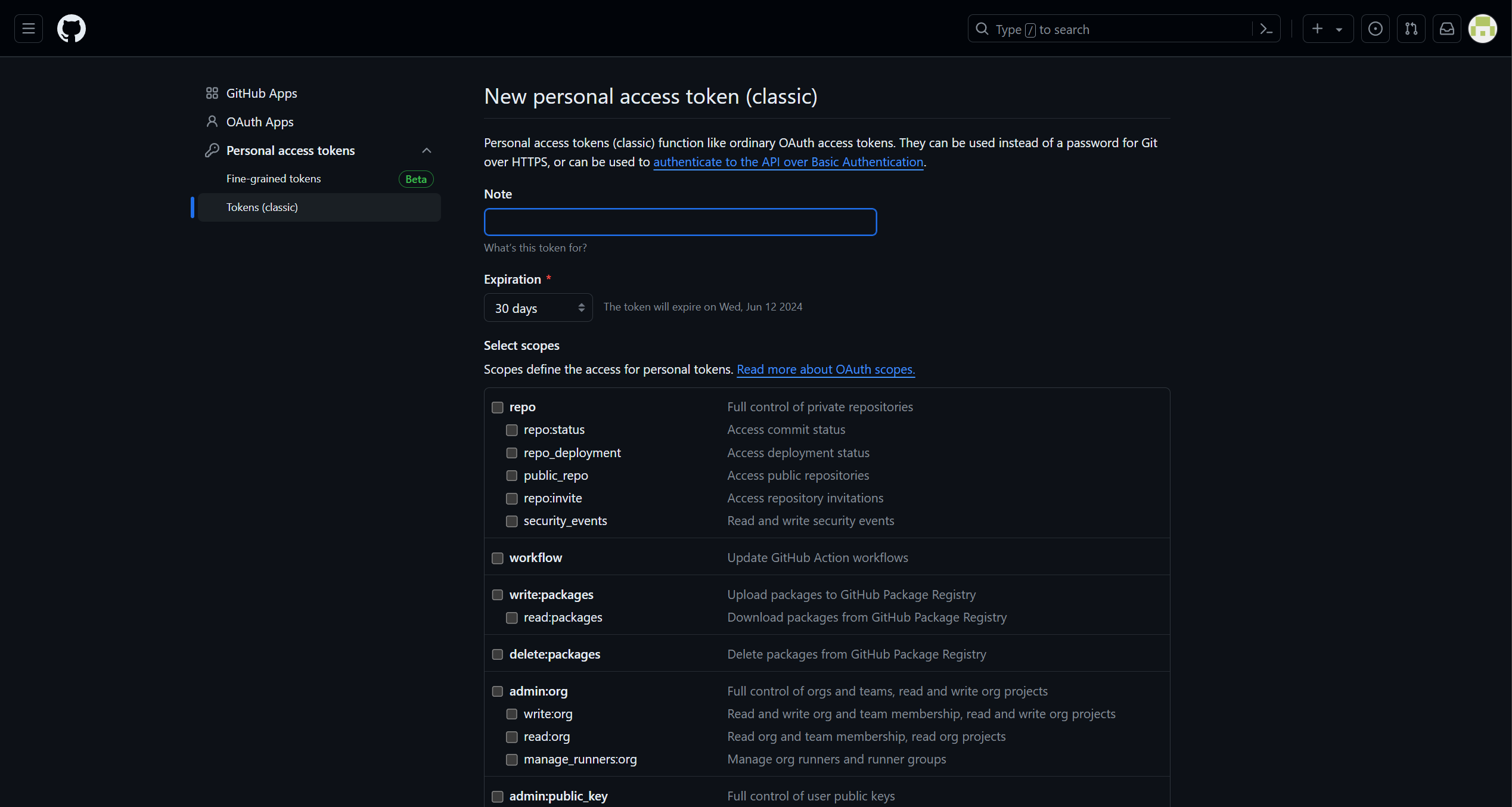The height and width of the screenshot is (807, 1512).
Task: Focus the Note text field
Action: point(680,222)
